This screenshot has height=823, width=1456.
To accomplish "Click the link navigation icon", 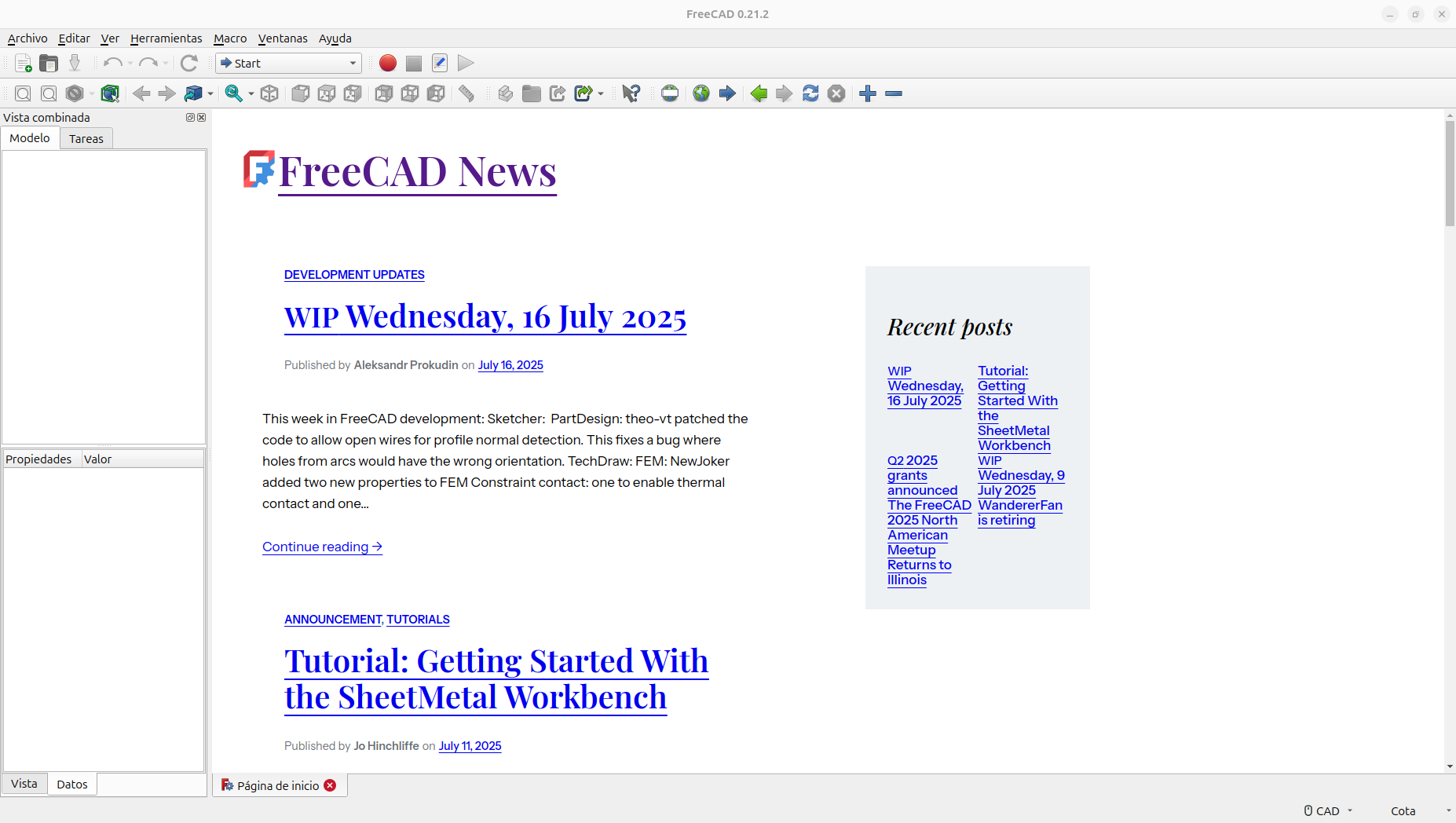I will pos(193,94).
